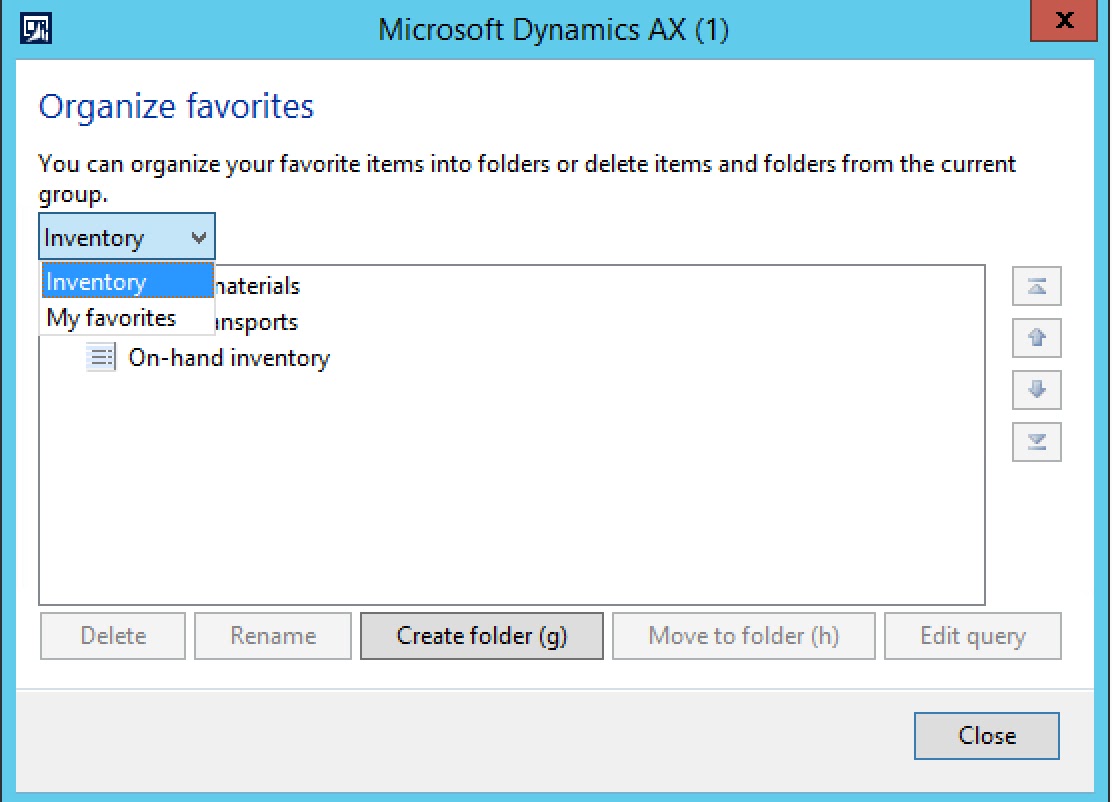Click the red window close X
The width and height of the screenshot is (1112, 802).
pyautogui.click(x=1066, y=22)
